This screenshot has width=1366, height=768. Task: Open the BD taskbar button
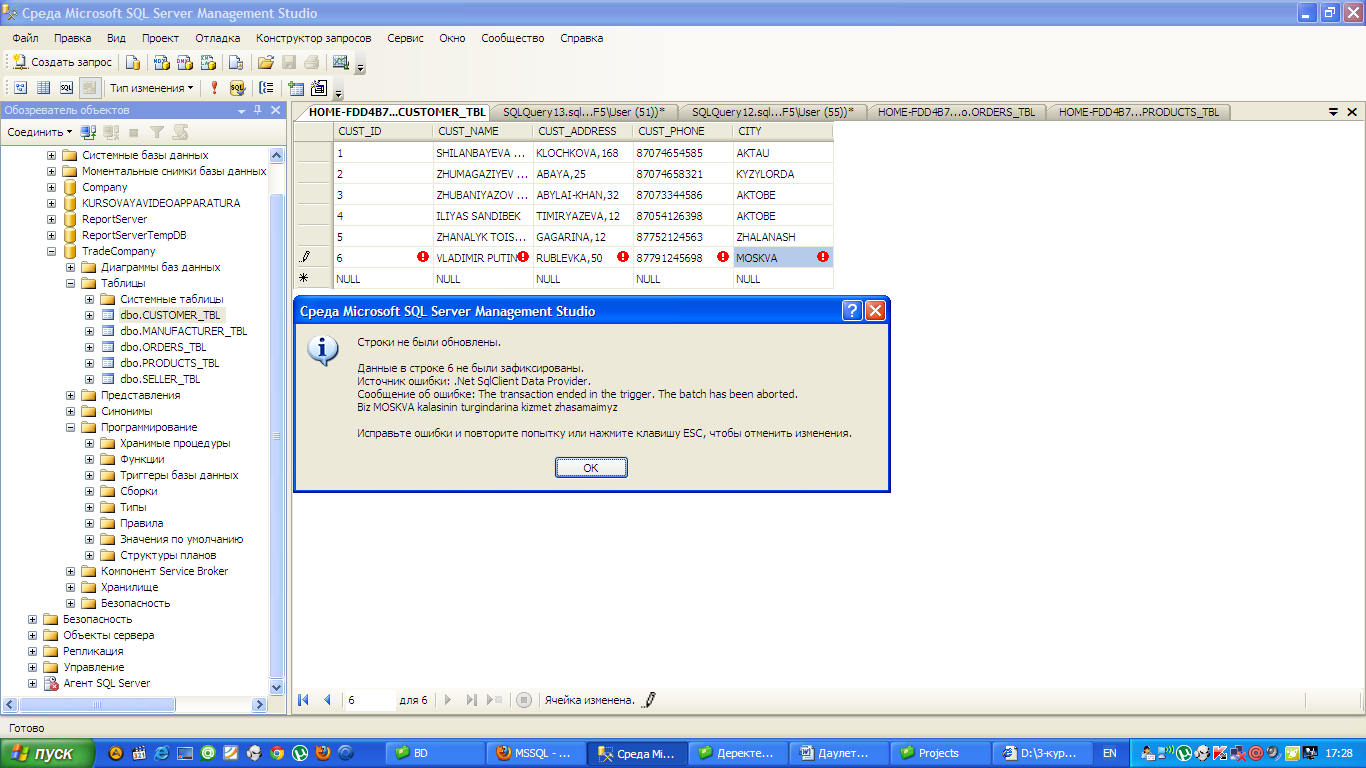[x=436, y=753]
